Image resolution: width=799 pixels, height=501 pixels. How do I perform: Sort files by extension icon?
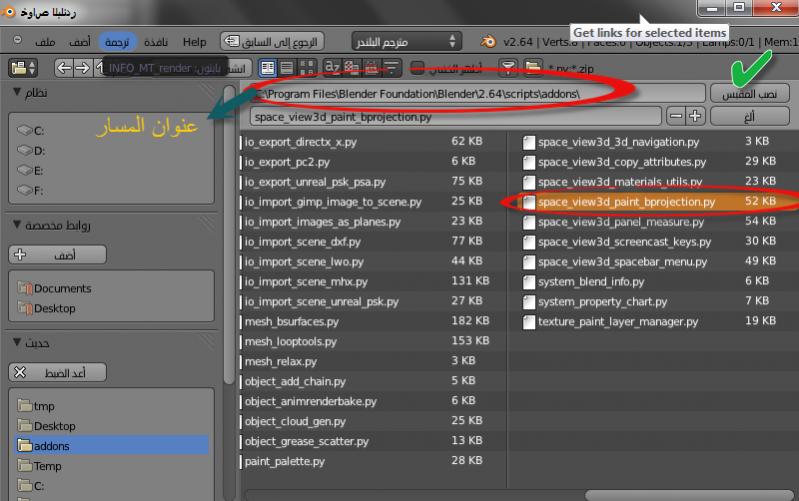352,67
